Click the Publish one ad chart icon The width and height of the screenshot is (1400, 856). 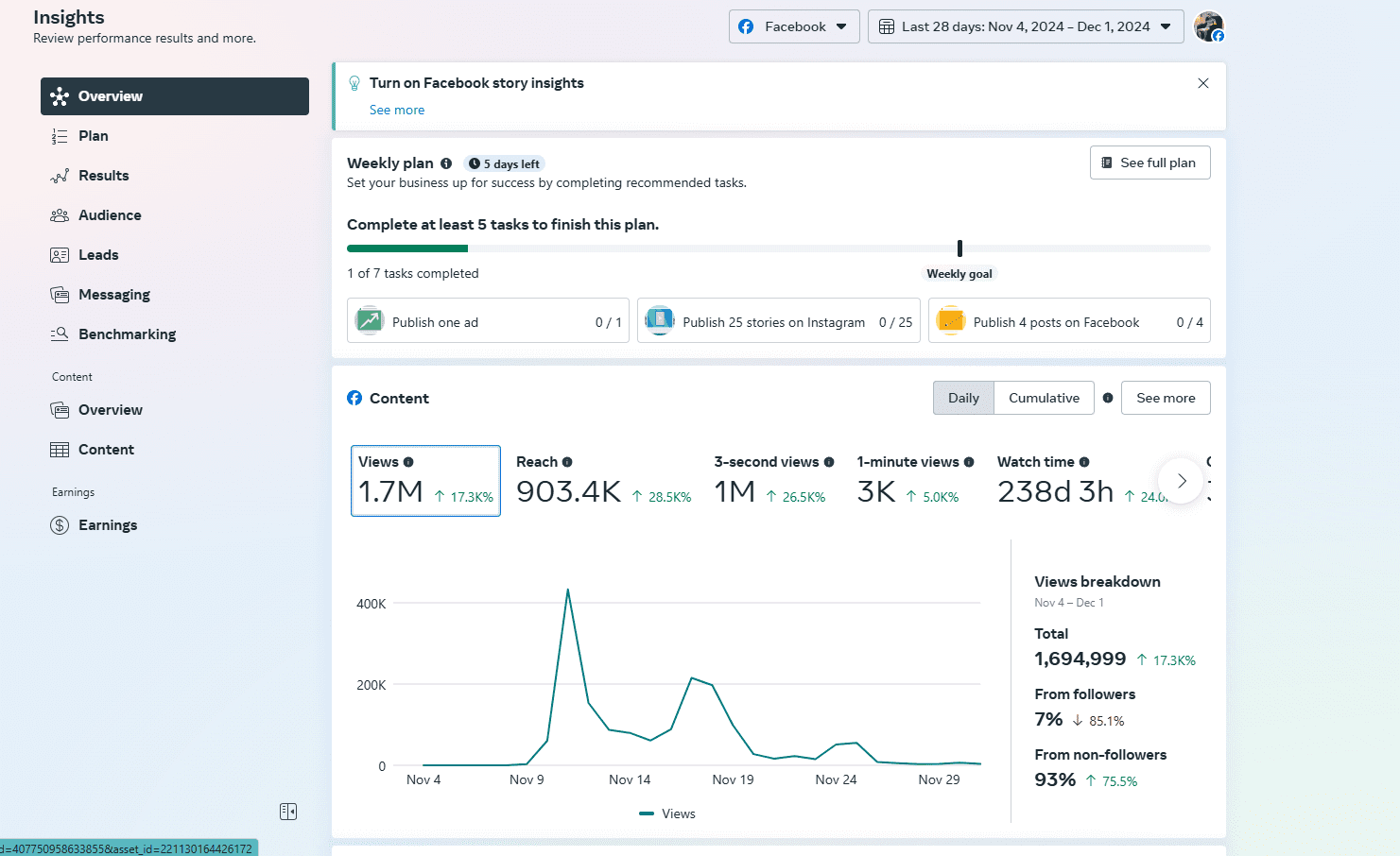pyautogui.click(x=370, y=321)
